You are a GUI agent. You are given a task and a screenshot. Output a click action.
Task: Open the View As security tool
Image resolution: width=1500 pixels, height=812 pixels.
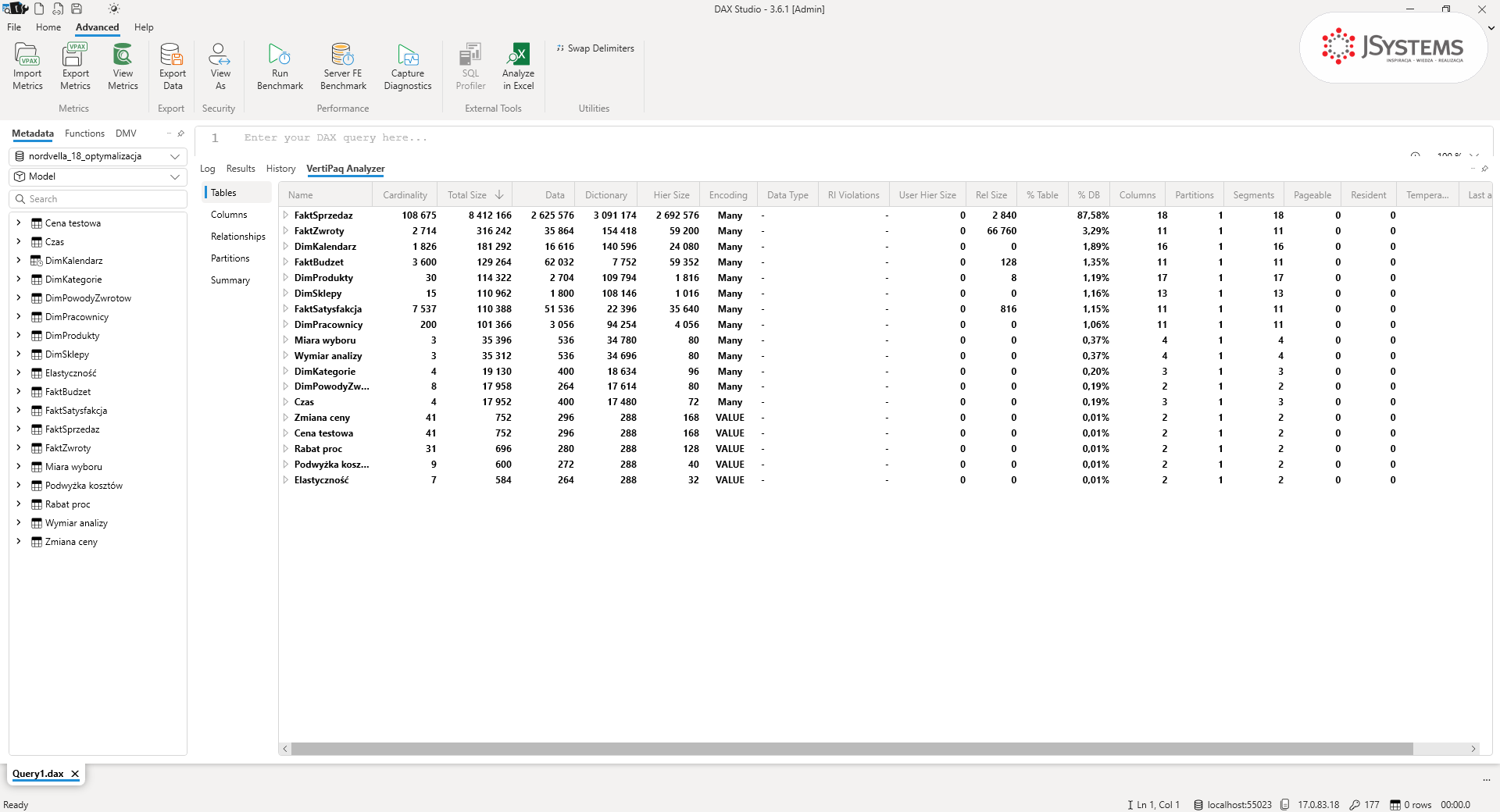pos(220,66)
